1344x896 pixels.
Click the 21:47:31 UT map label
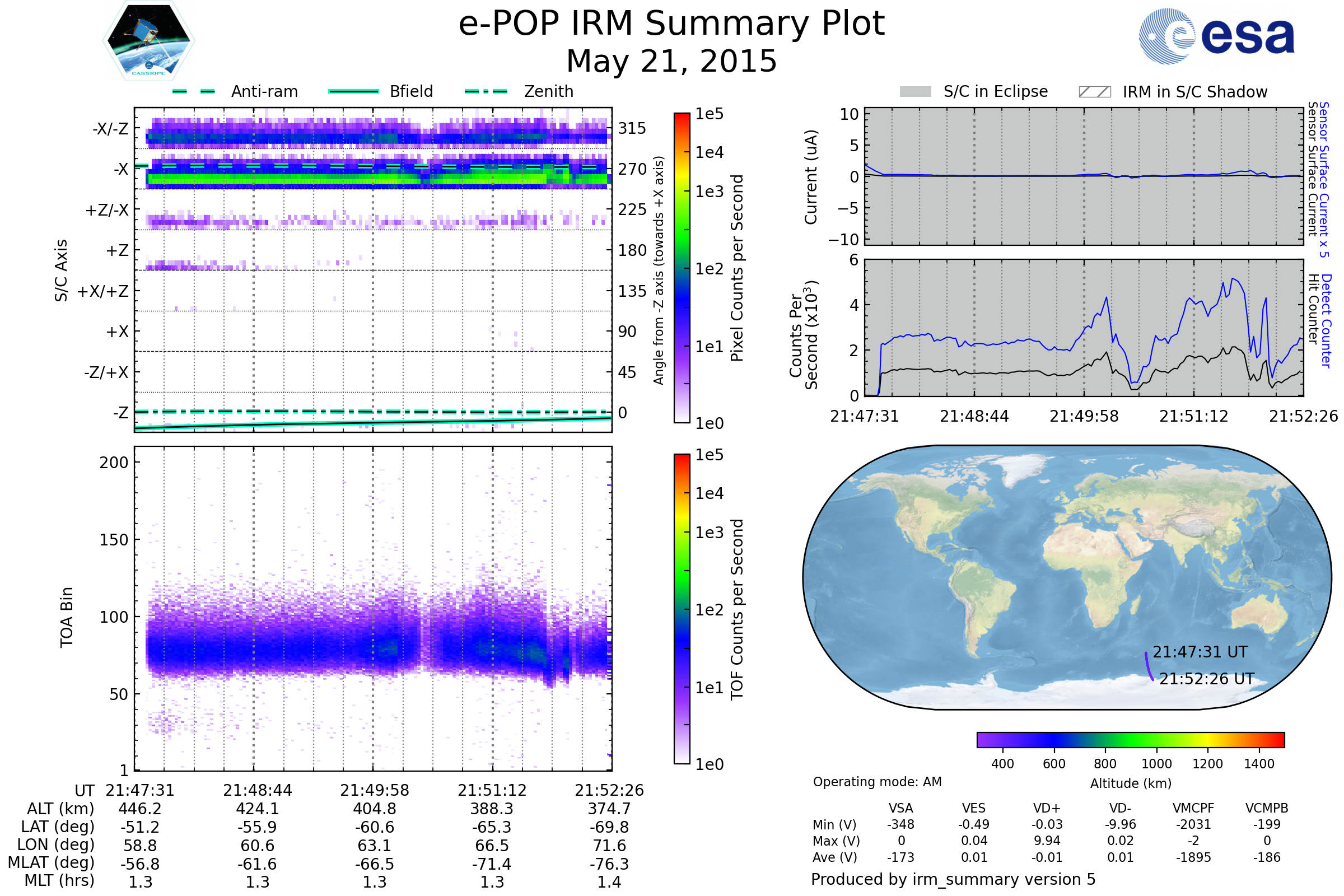pos(1200,652)
